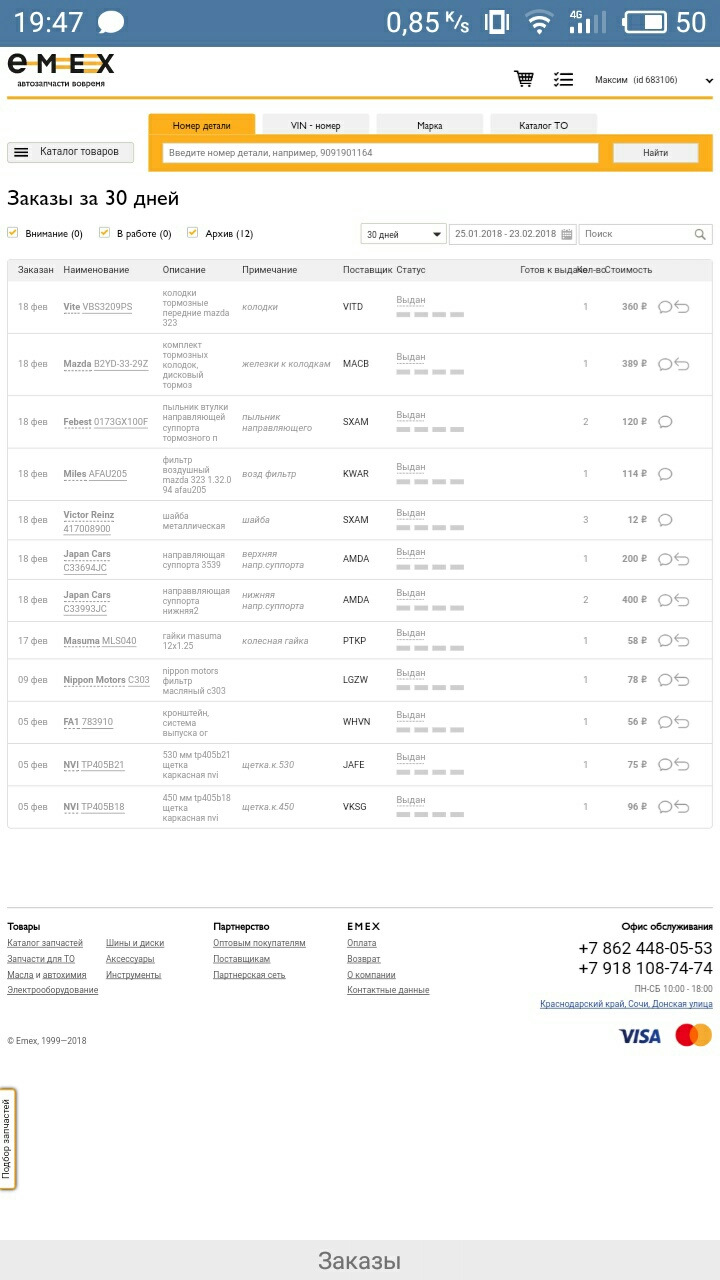Click the calendar icon in date range
This screenshot has height=1280, width=720.
click(567, 234)
